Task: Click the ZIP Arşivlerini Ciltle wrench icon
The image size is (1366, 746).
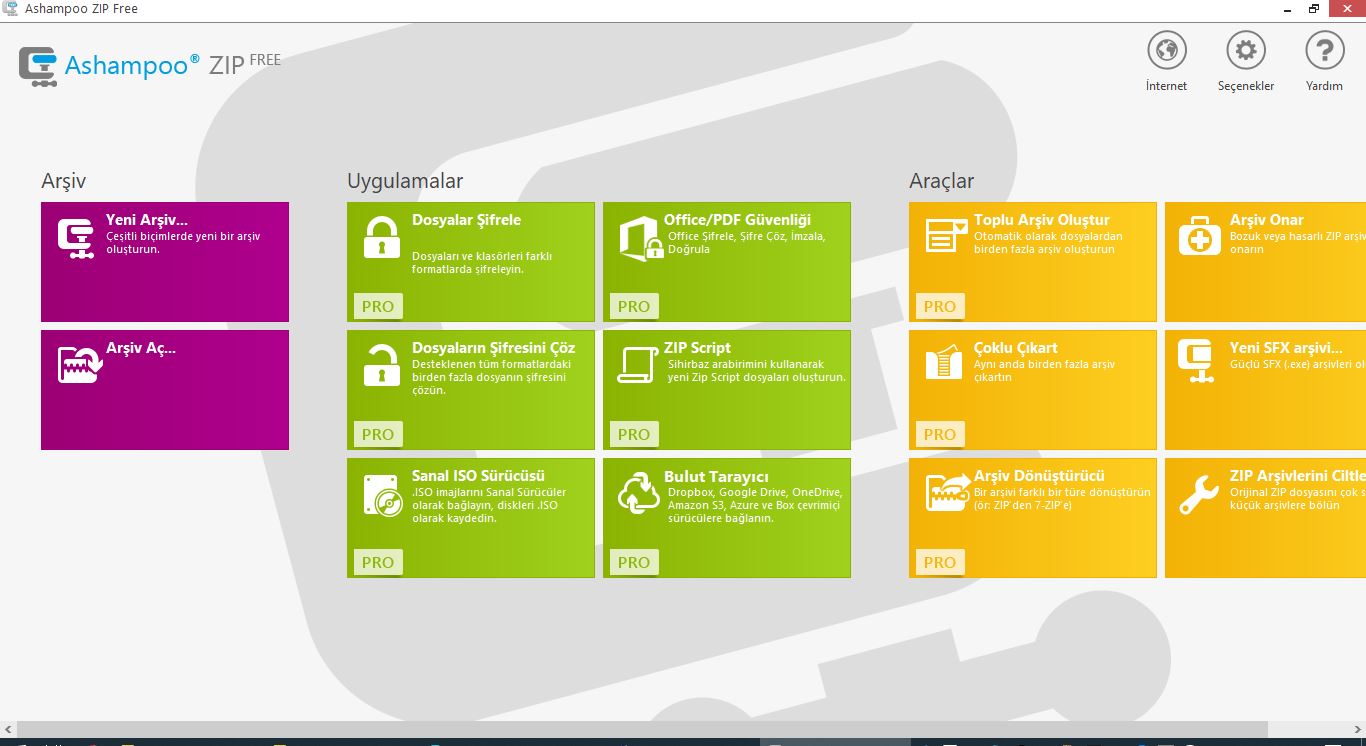Action: click(1198, 494)
